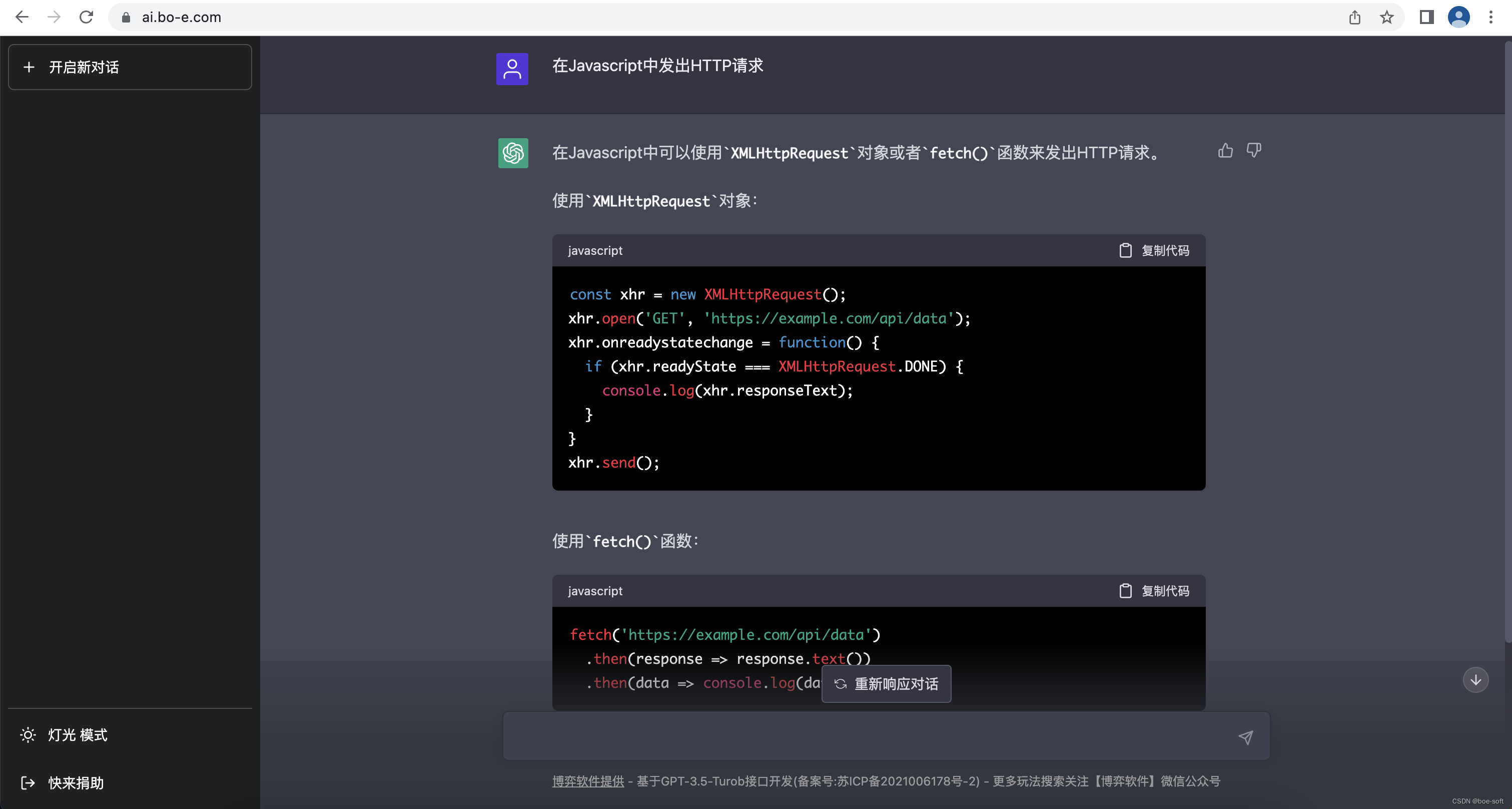Reload the page

(x=86, y=17)
